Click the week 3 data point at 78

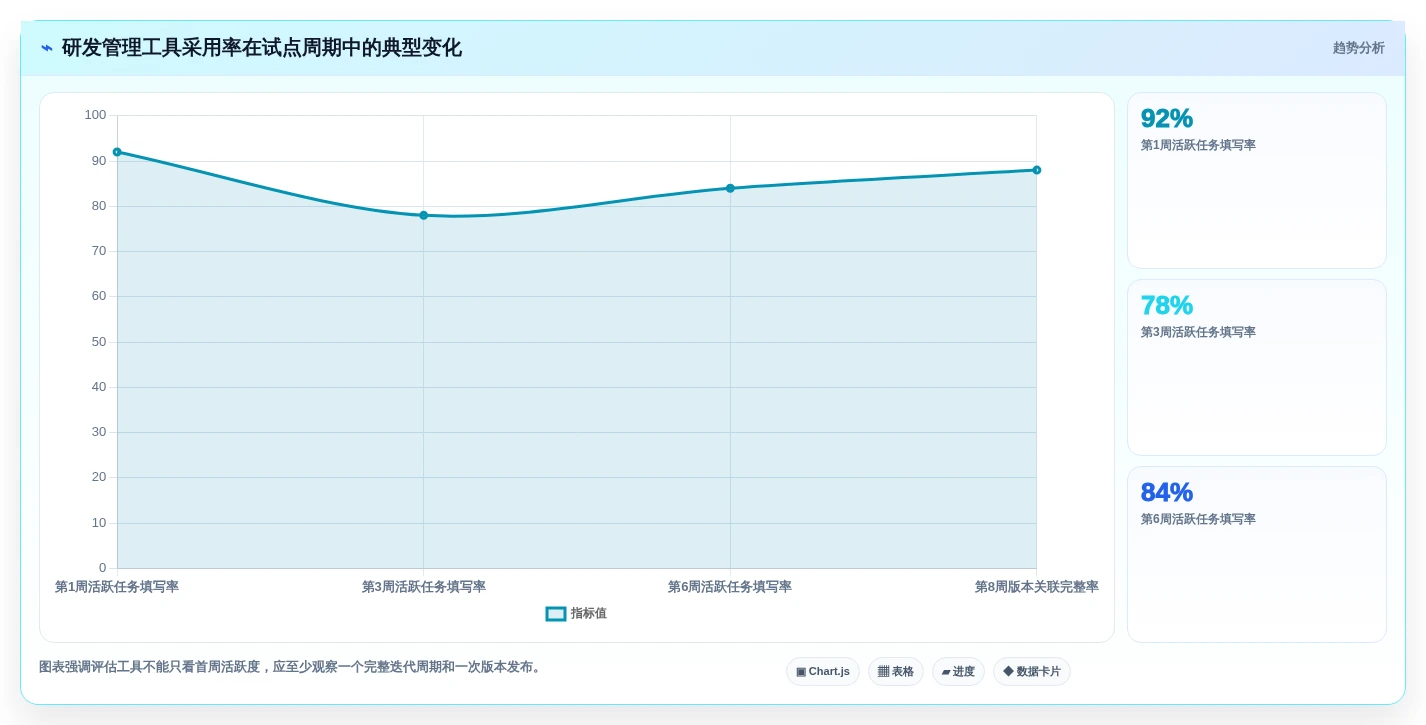(x=423, y=215)
